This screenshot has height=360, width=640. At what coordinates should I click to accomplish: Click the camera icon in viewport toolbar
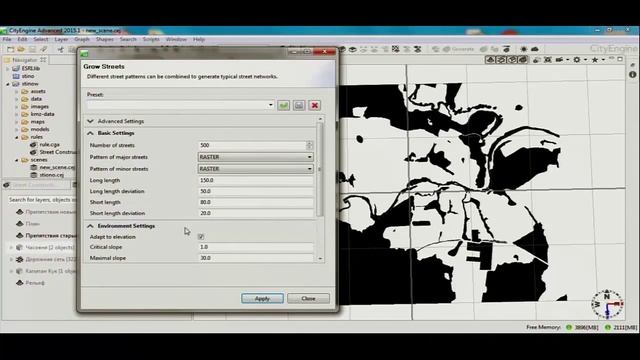[x=560, y=60]
